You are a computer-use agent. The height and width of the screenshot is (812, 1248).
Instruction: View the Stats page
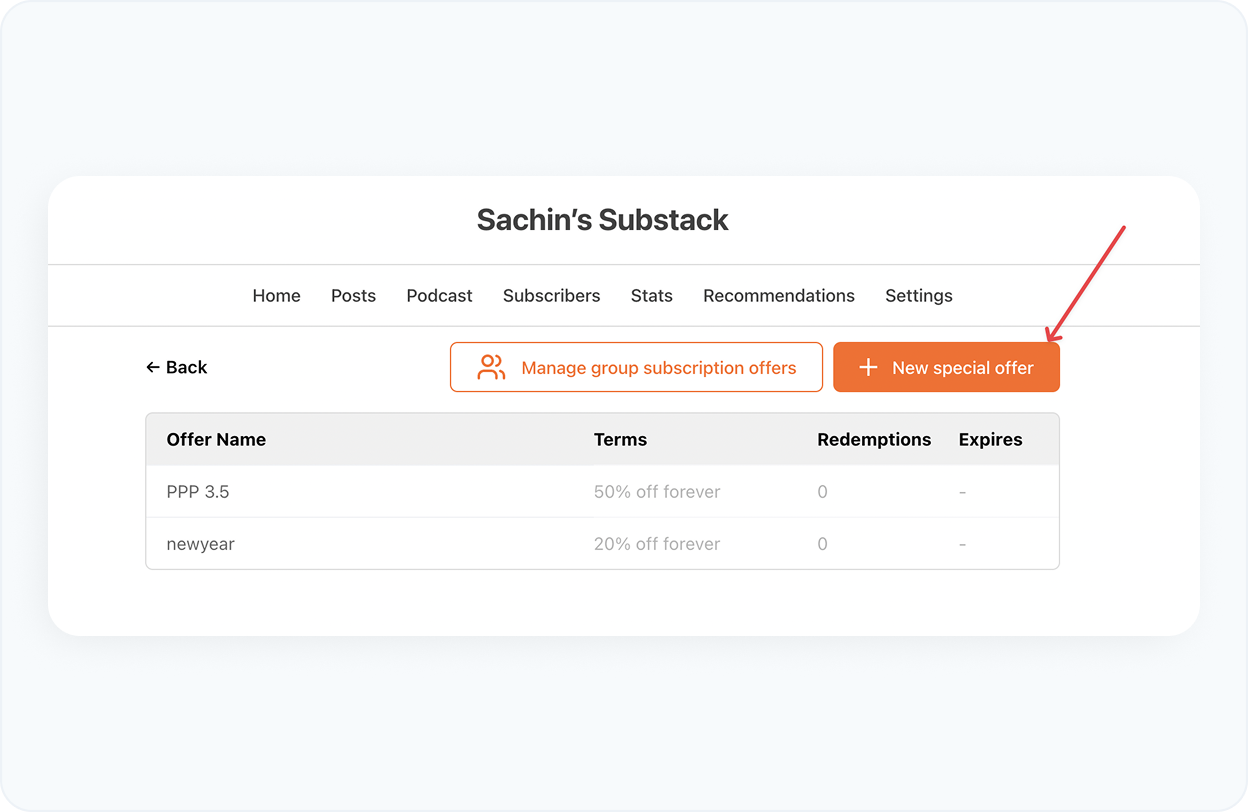coord(651,295)
